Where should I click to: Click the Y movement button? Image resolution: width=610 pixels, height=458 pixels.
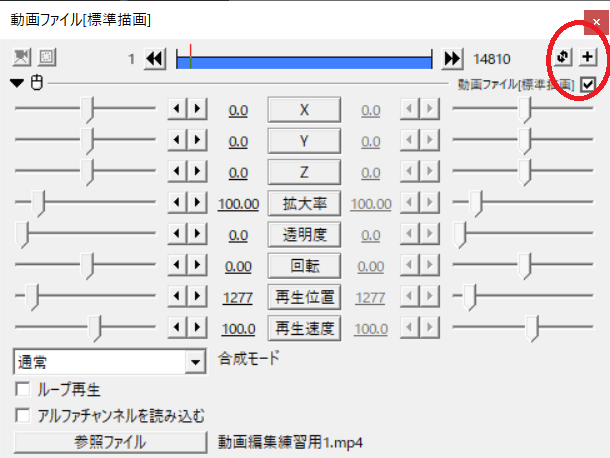click(x=304, y=141)
